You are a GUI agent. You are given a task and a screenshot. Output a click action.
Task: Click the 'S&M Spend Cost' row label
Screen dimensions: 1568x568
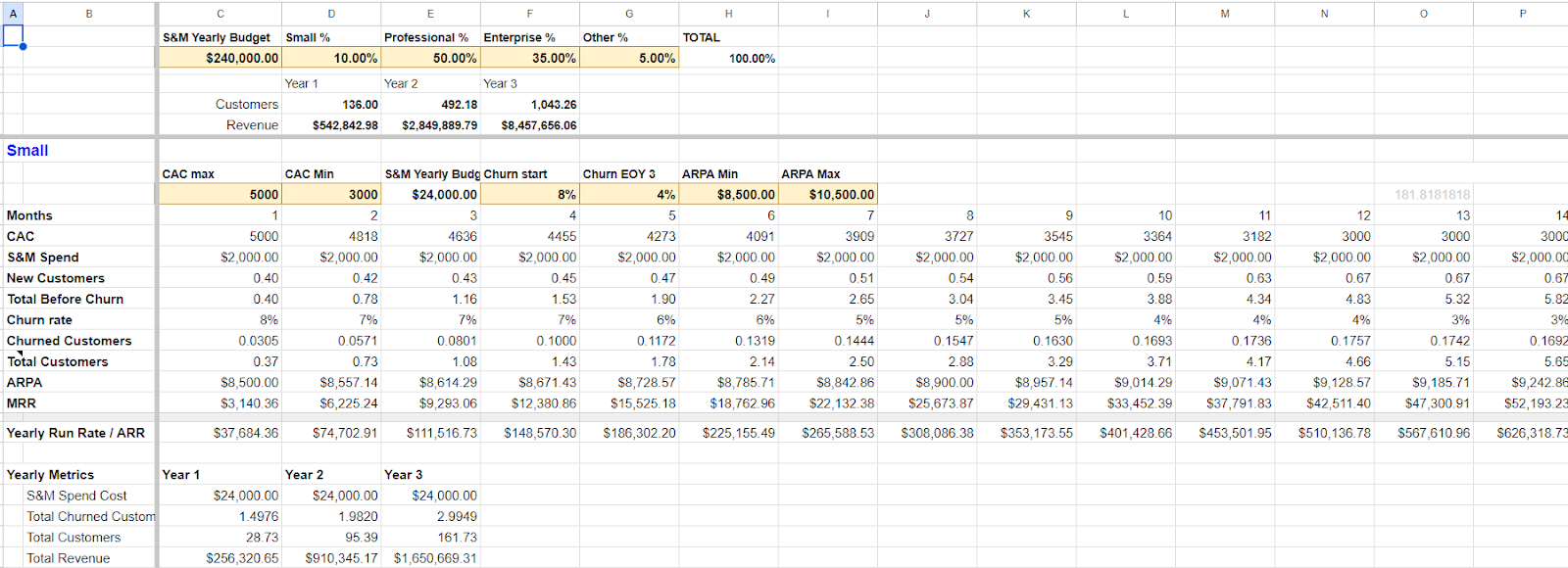(x=76, y=496)
